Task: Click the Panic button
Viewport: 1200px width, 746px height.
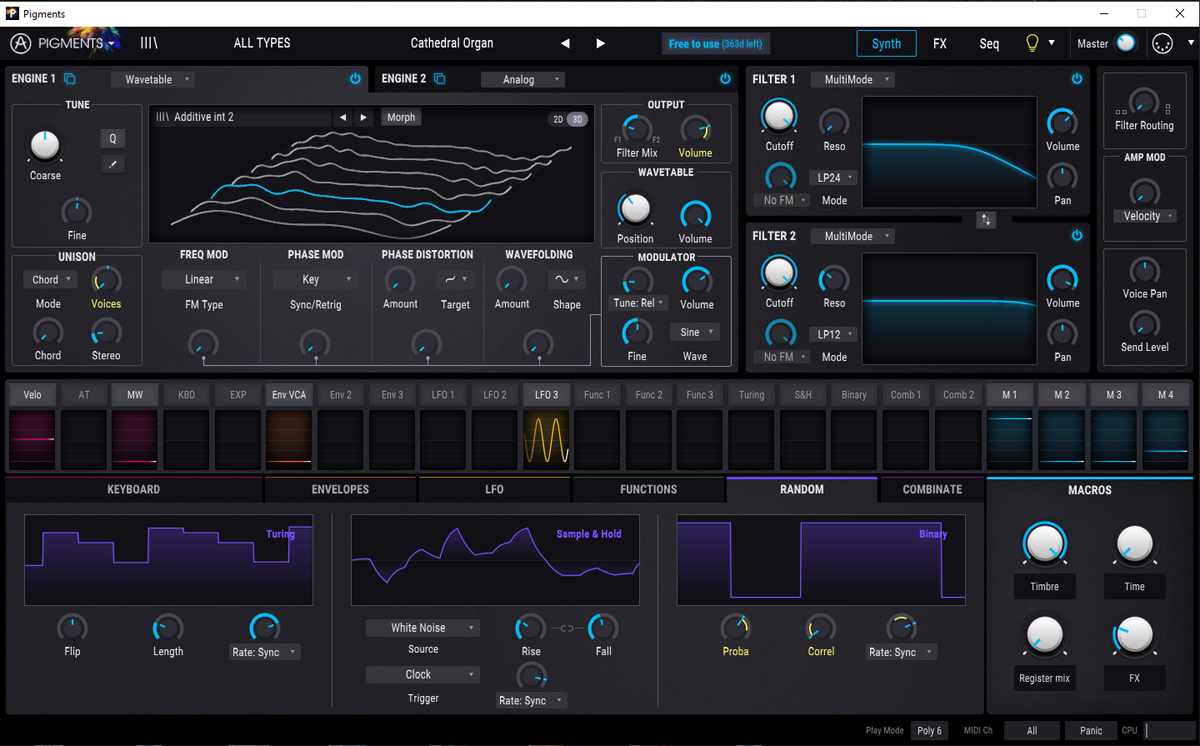Action: tap(1091, 731)
